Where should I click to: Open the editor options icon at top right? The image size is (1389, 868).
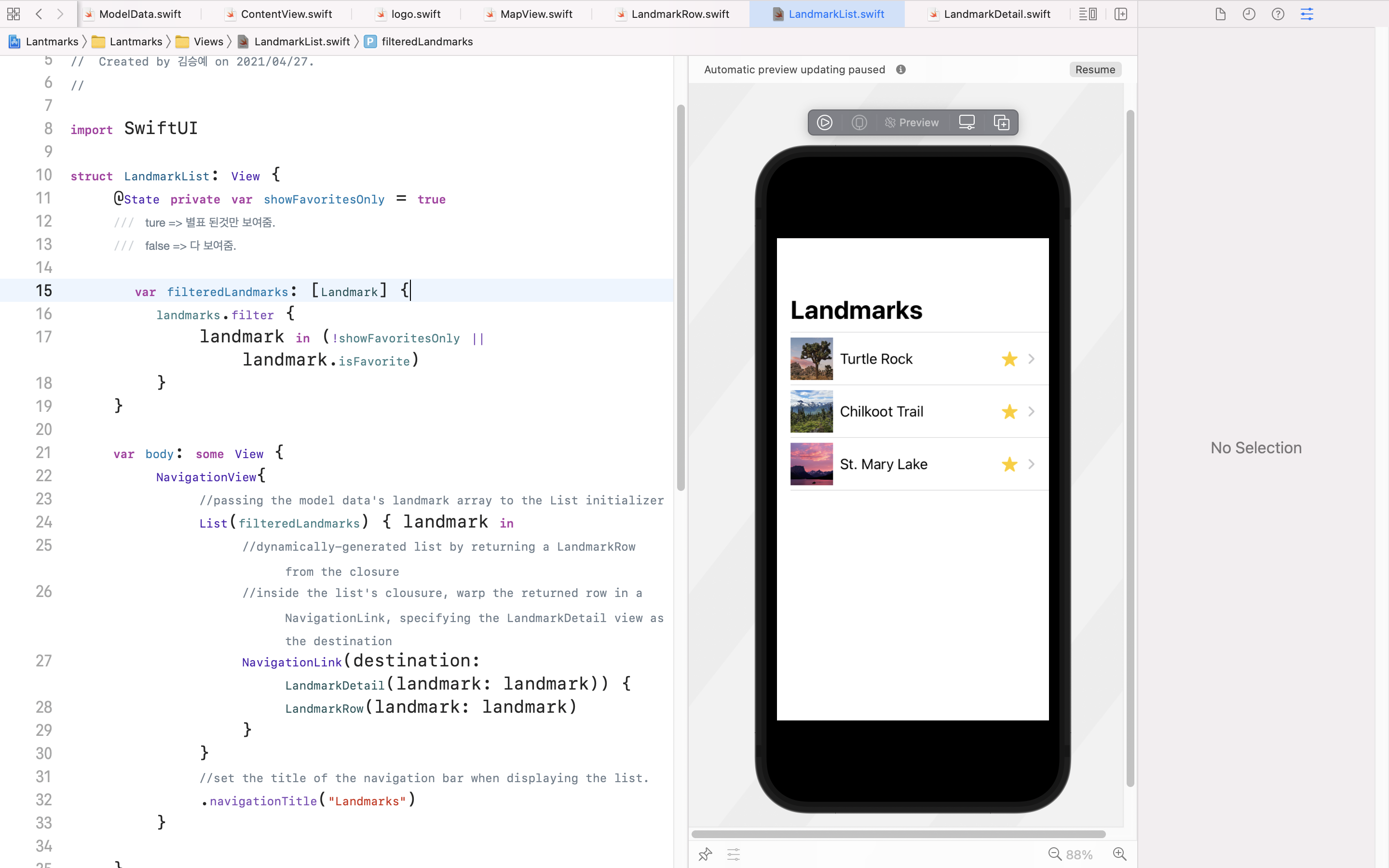[1088, 13]
